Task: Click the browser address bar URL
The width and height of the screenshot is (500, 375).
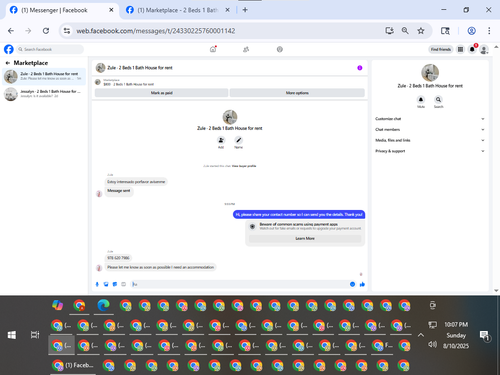Action: (156, 31)
